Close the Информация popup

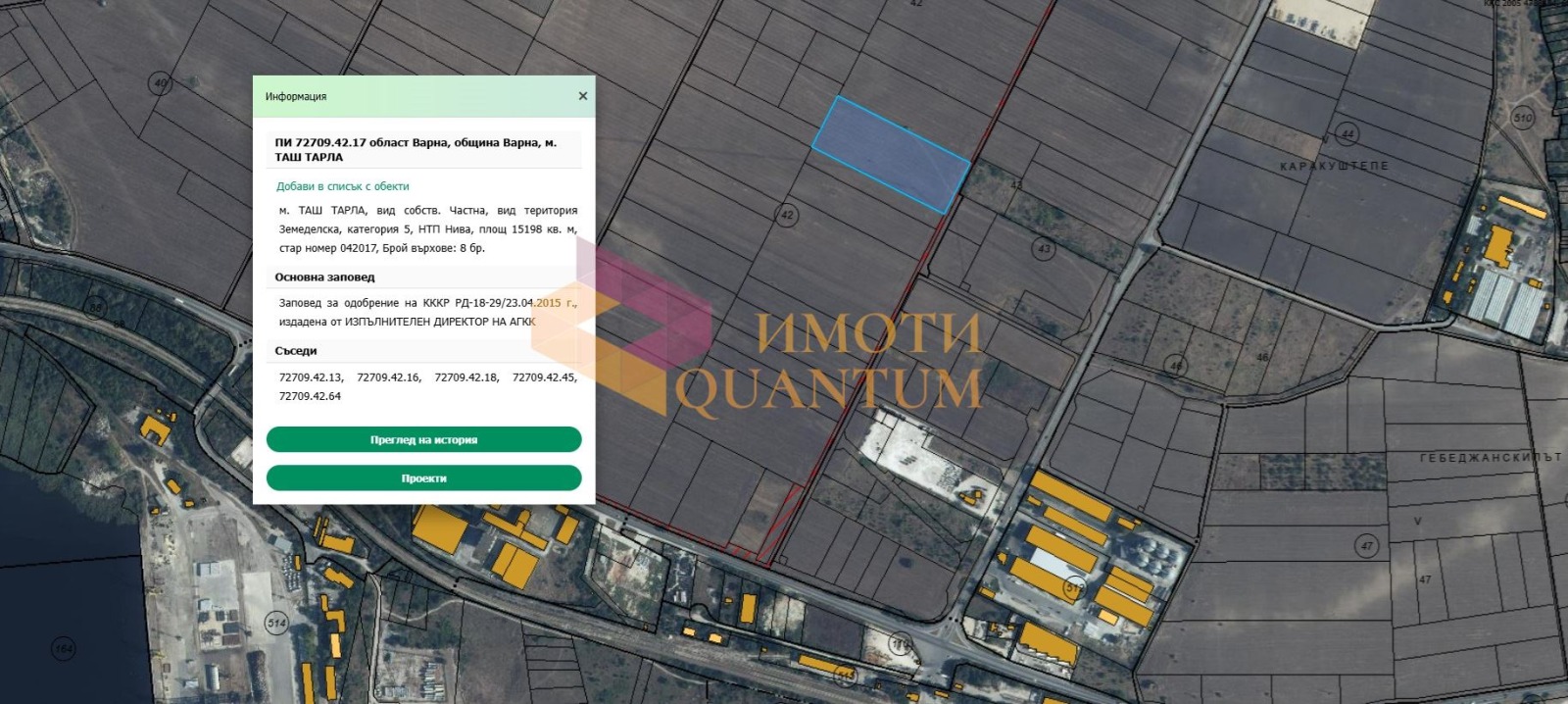click(583, 96)
